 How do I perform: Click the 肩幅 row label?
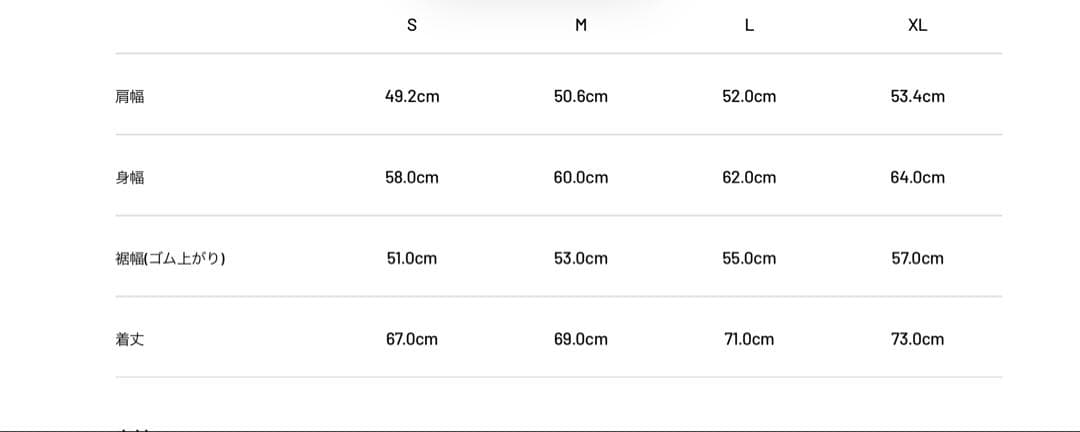tap(130, 97)
